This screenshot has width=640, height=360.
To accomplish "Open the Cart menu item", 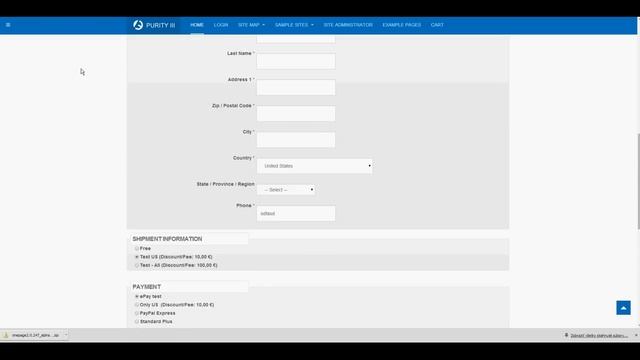I will (x=437, y=25).
